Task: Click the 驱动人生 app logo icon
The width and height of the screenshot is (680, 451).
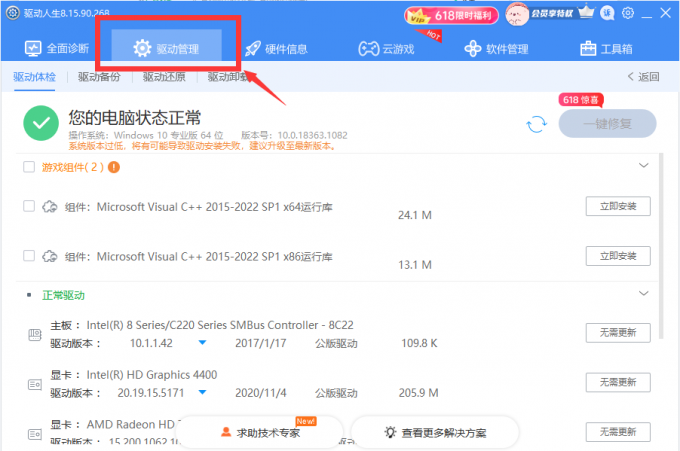Action: point(13,13)
